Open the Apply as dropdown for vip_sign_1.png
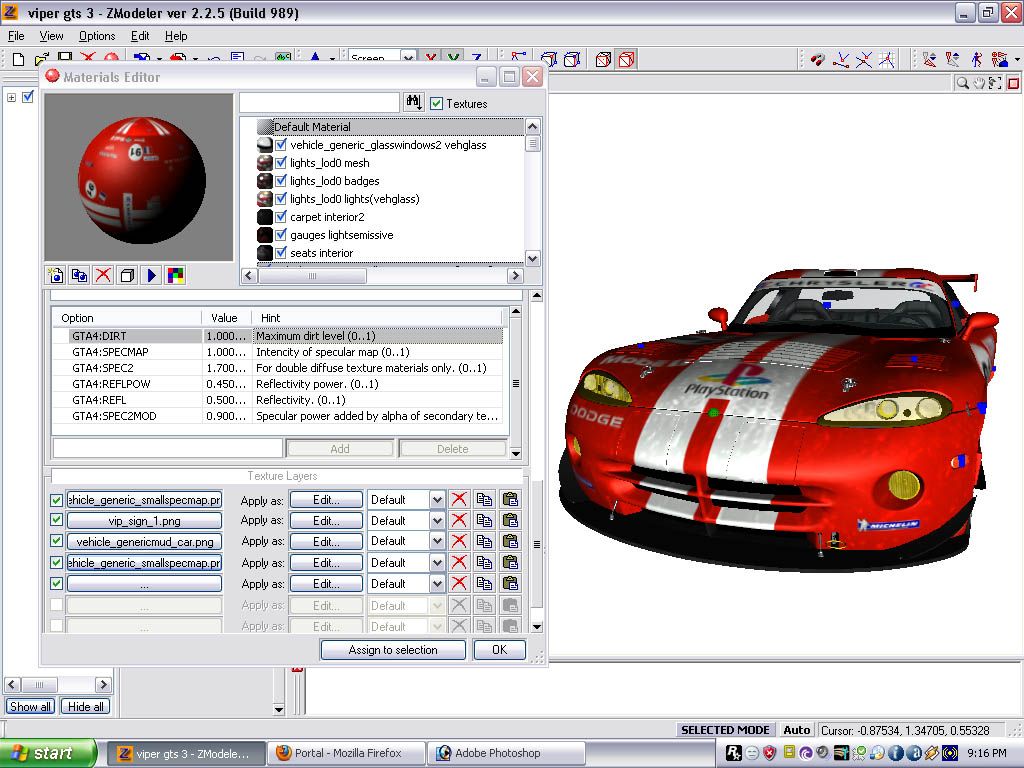Viewport: 1024px width, 768px height. (x=437, y=521)
